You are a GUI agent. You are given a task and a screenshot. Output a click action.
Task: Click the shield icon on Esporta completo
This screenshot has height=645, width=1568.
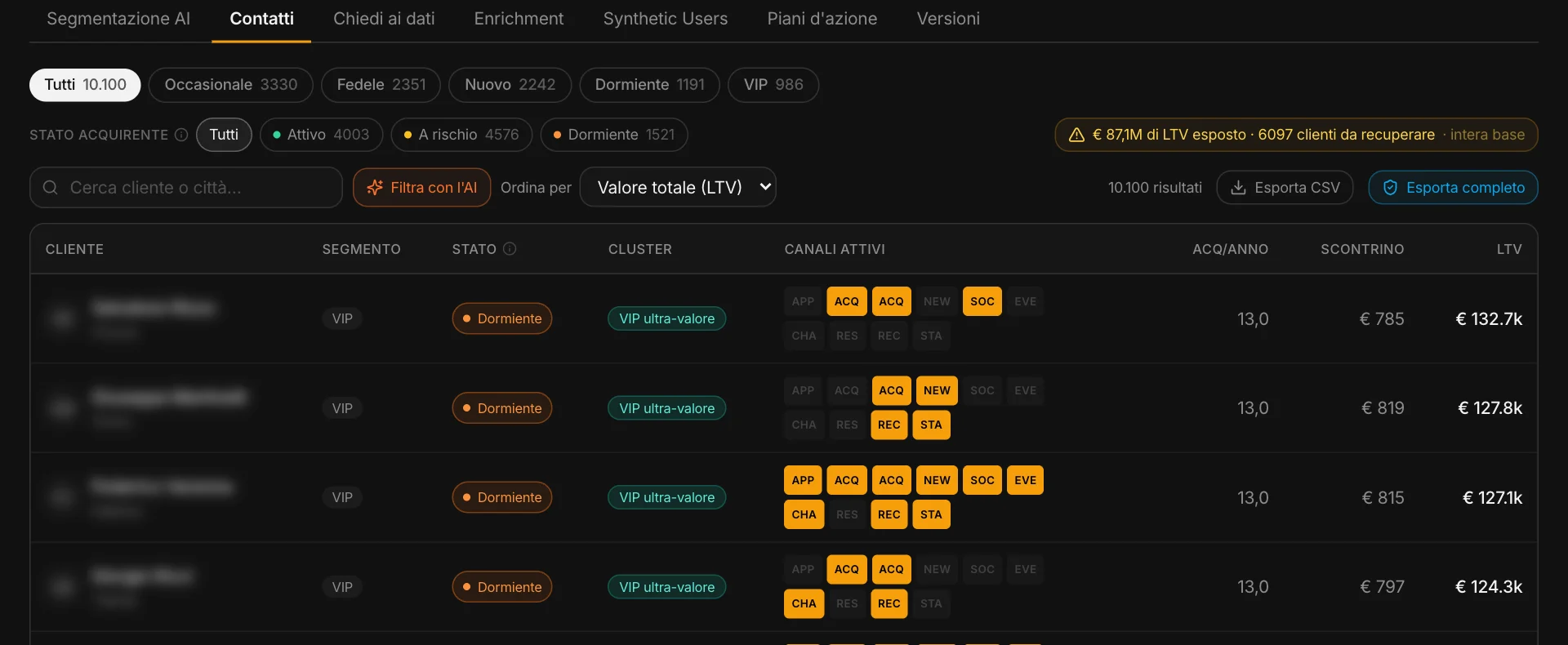(x=1390, y=188)
